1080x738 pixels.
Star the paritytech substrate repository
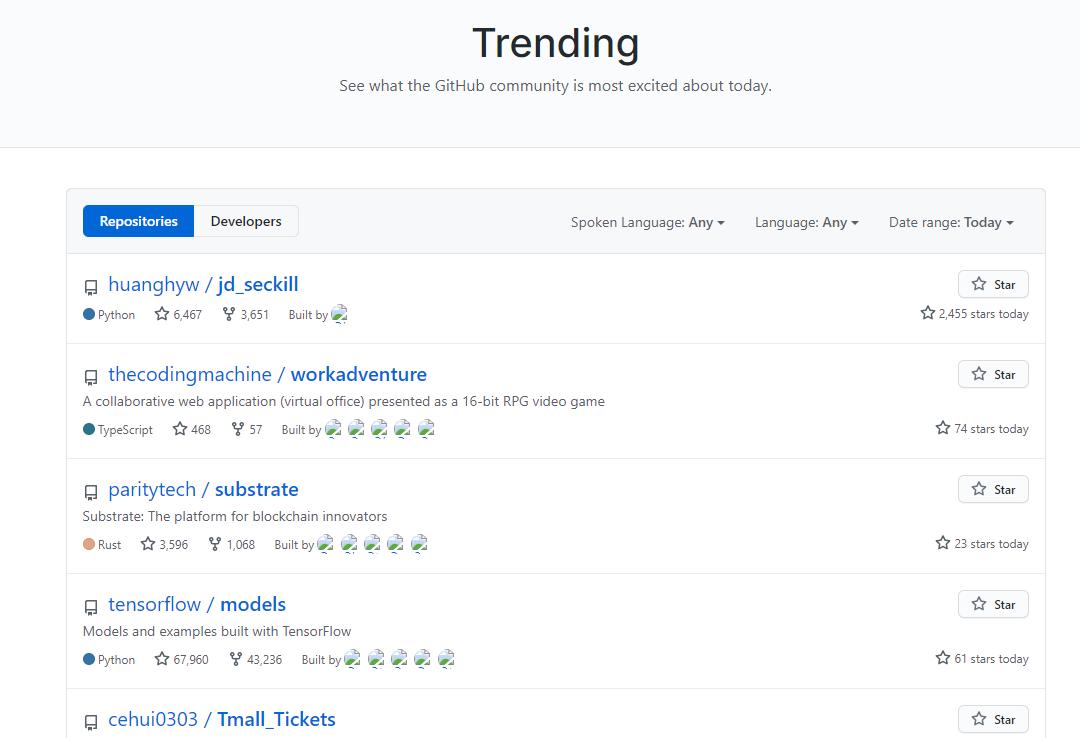(993, 489)
